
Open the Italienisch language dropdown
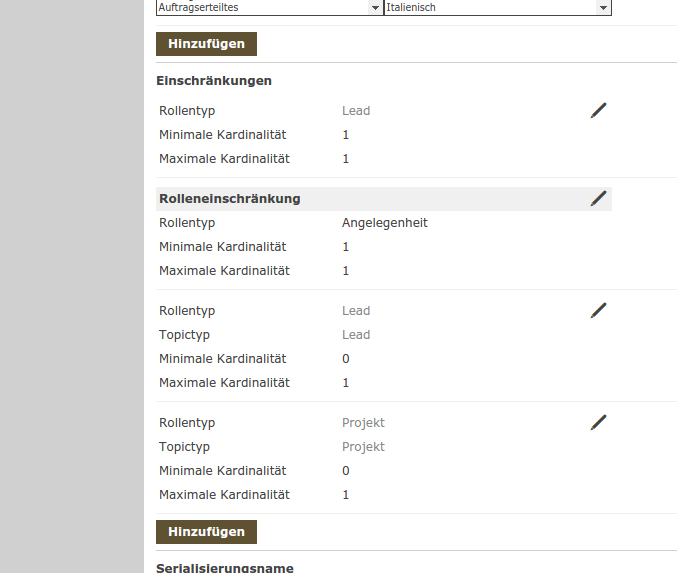497,7
